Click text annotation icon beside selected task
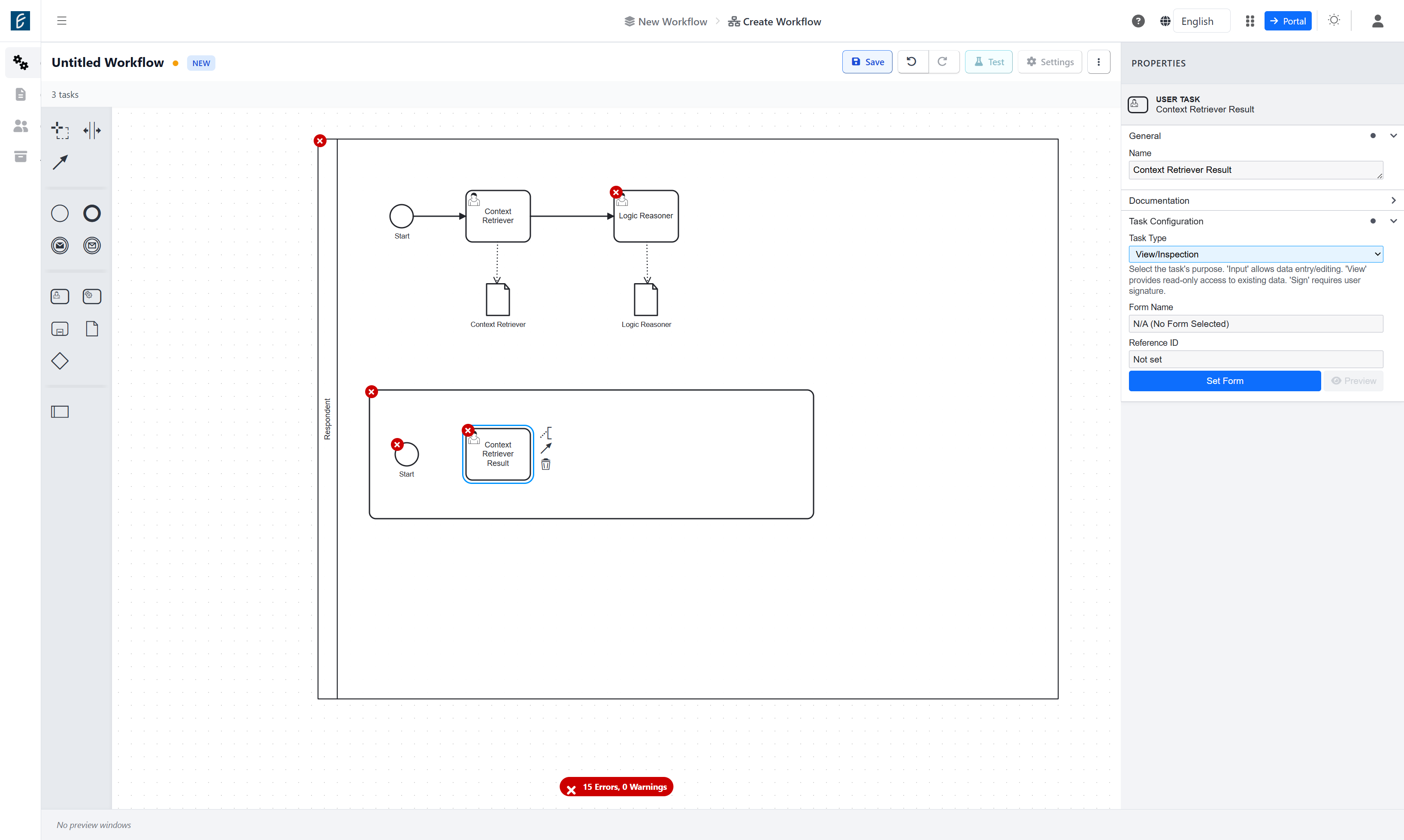Image resolution: width=1404 pixels, height=840 pixels. click(546, 433)
